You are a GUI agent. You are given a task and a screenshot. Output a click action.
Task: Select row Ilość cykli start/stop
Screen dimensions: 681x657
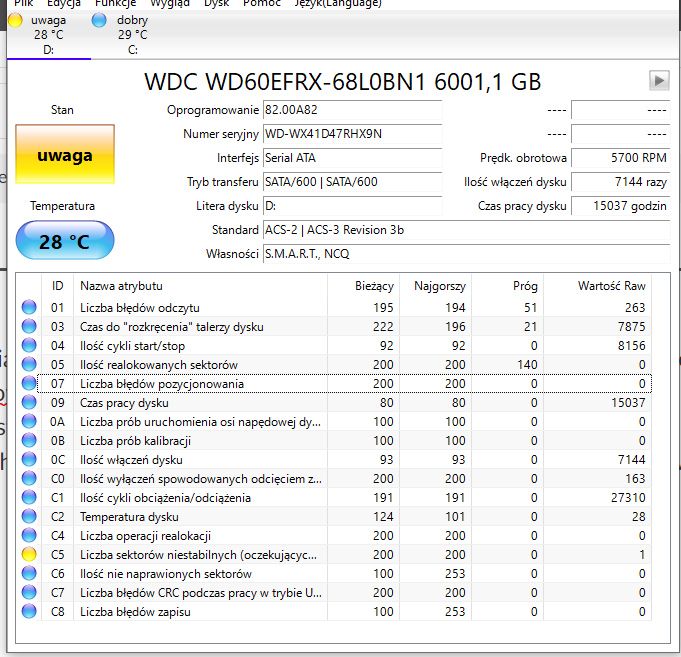[x=334, y=346]
